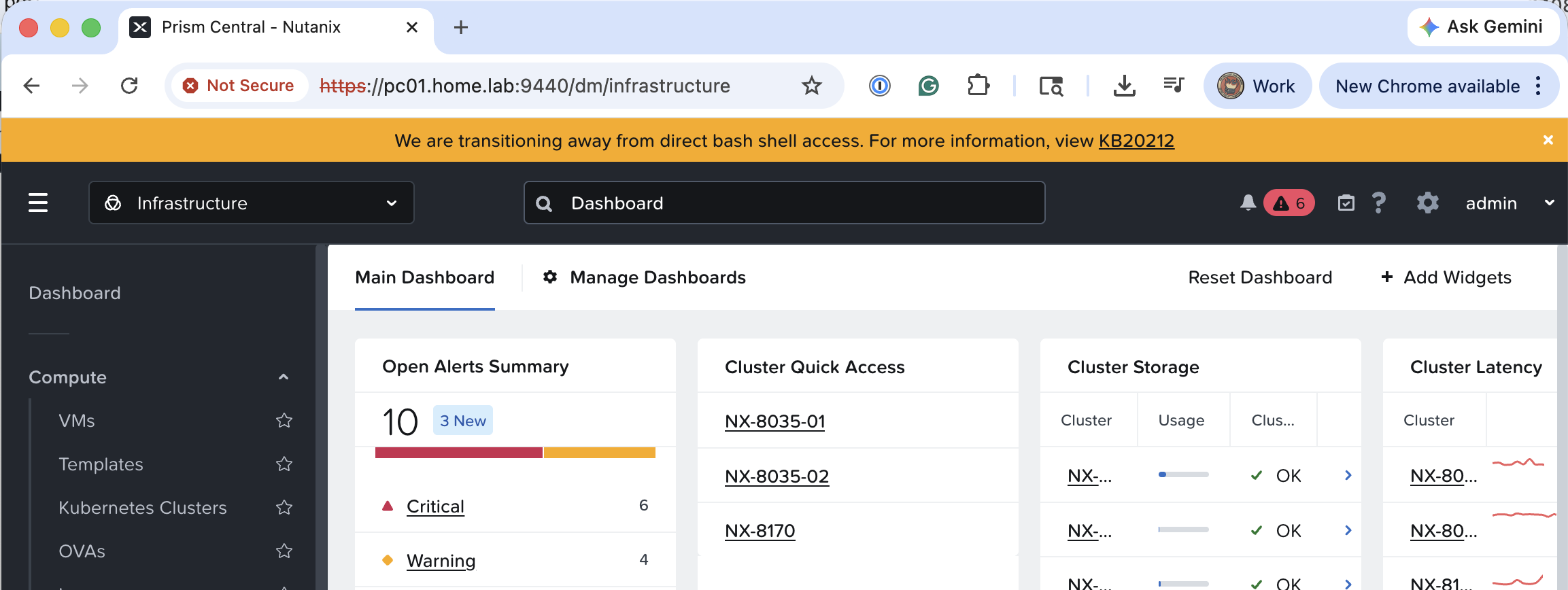The height and width of the screenshot is (590, 1568).
Task: Open OVAs in the sidebar
Action: (82, 551)
